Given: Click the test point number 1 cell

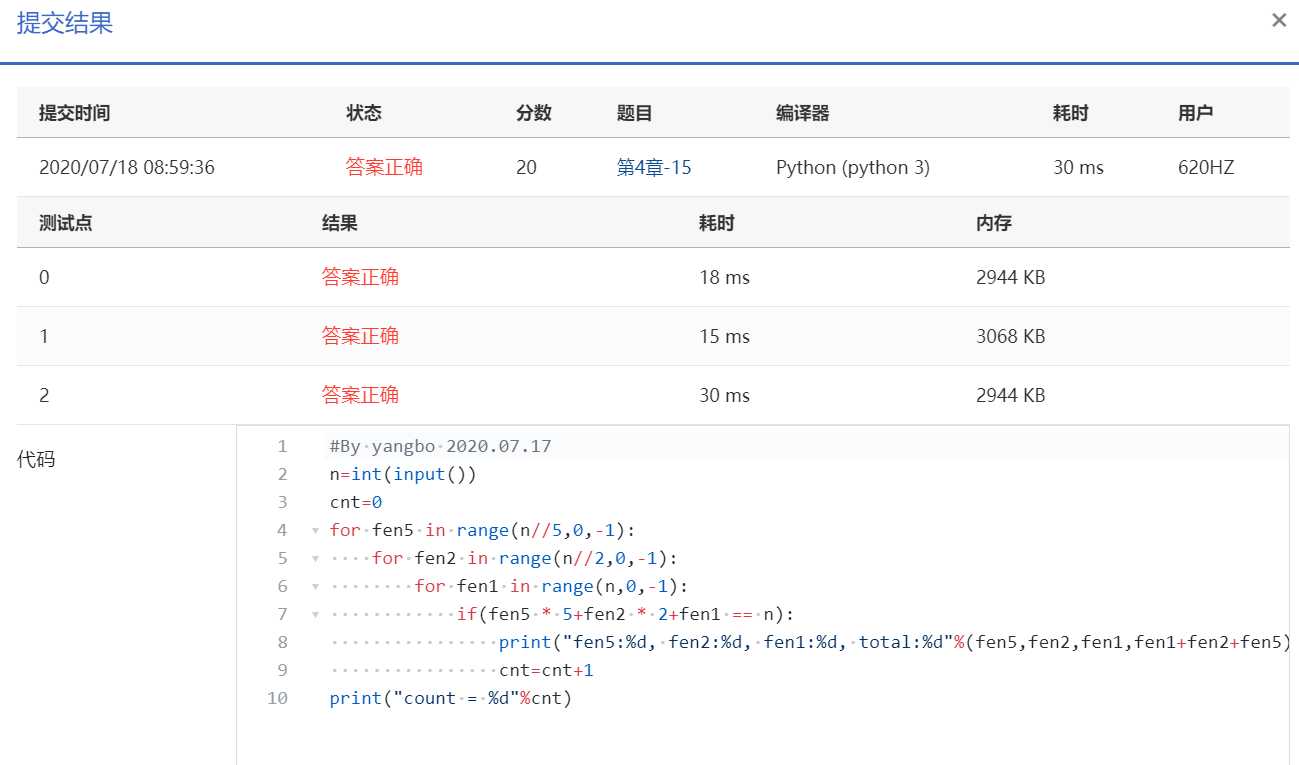Looking at the screenshot, I should point(44,336).
